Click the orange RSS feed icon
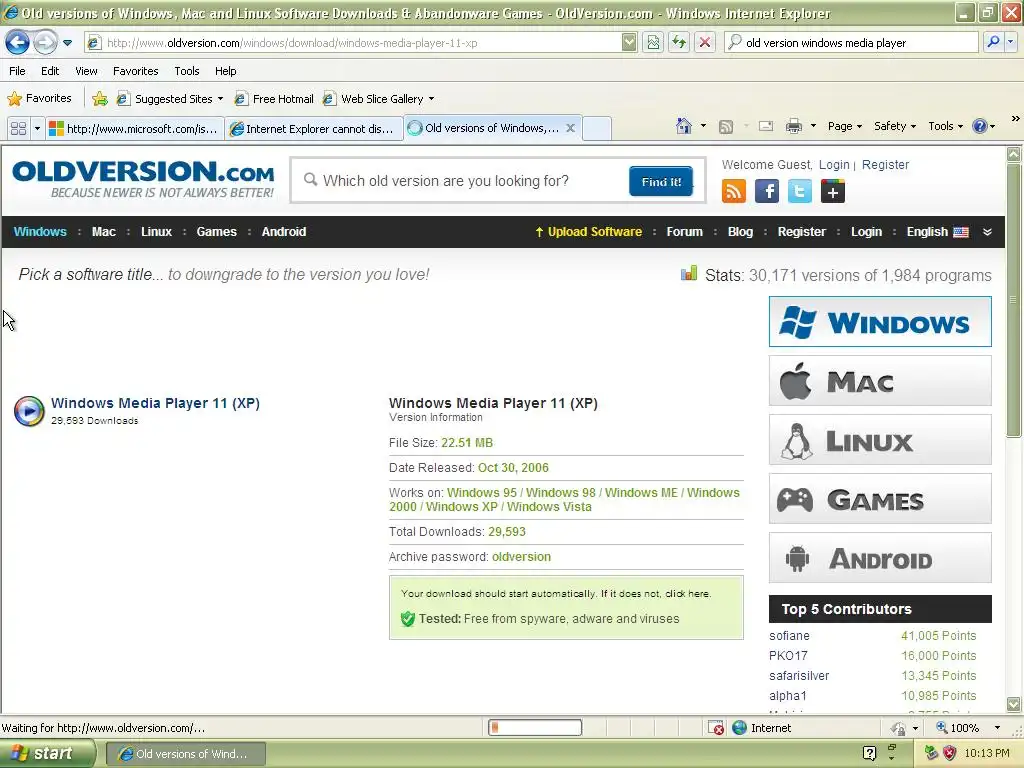 pyautogui.click(x=733, y=191)
